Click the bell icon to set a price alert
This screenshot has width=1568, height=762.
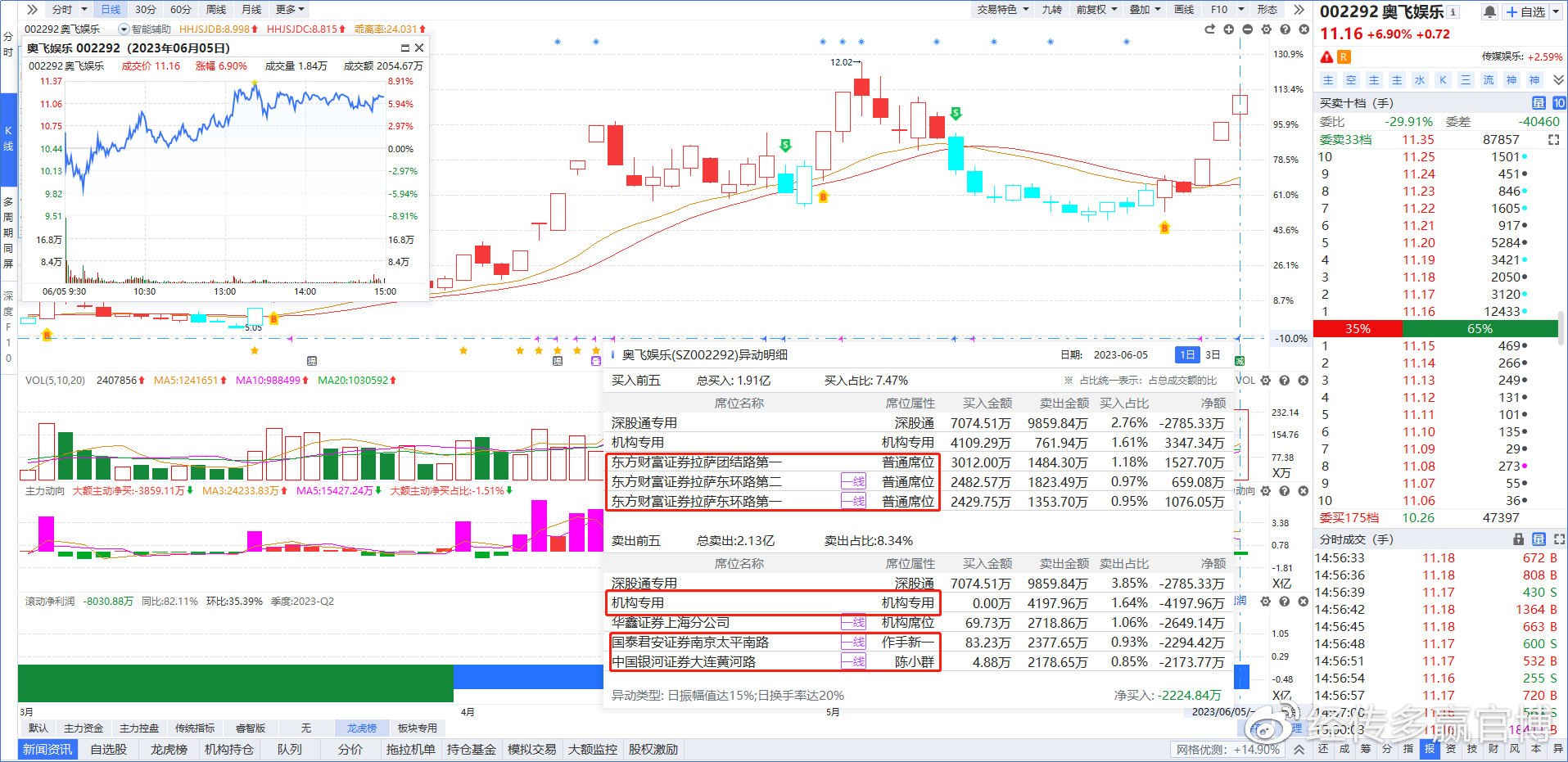pyautogui.click(x=1489, y=11)
